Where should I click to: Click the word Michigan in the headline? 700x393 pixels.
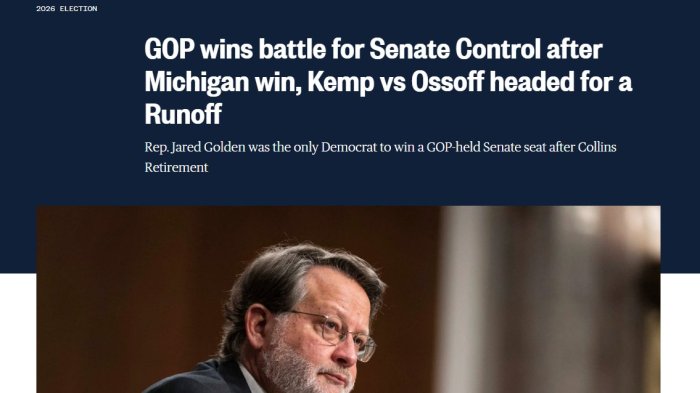pos(196,82)
